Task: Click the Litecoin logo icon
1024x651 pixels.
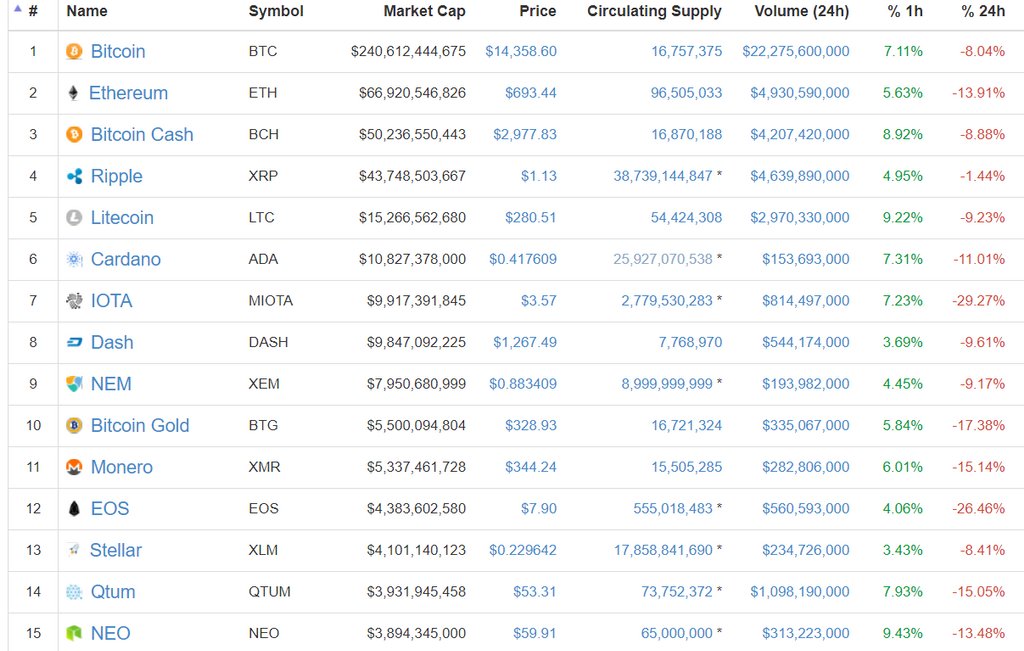Action: [74, 217]
